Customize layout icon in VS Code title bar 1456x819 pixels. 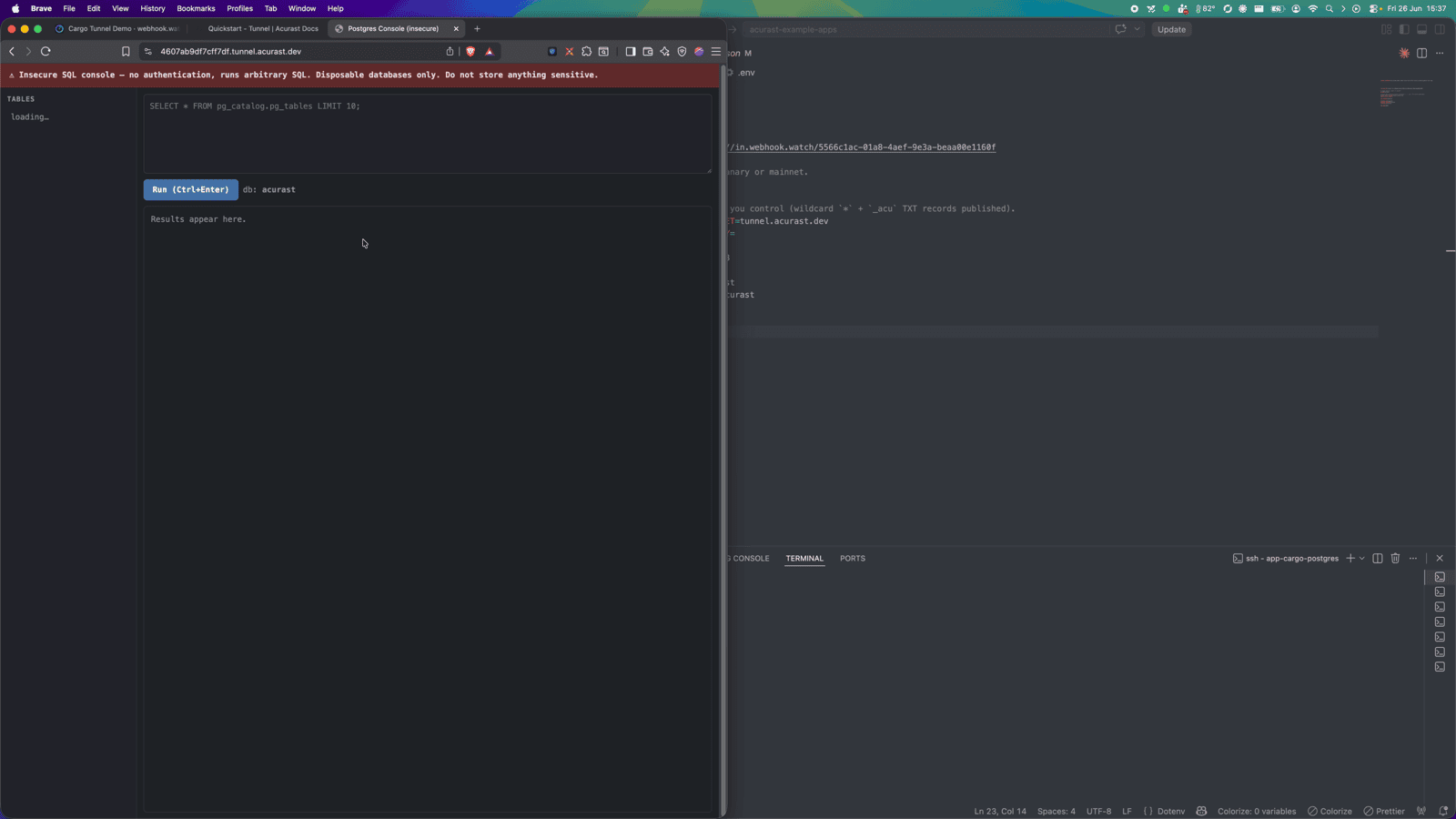[1386, 29]
